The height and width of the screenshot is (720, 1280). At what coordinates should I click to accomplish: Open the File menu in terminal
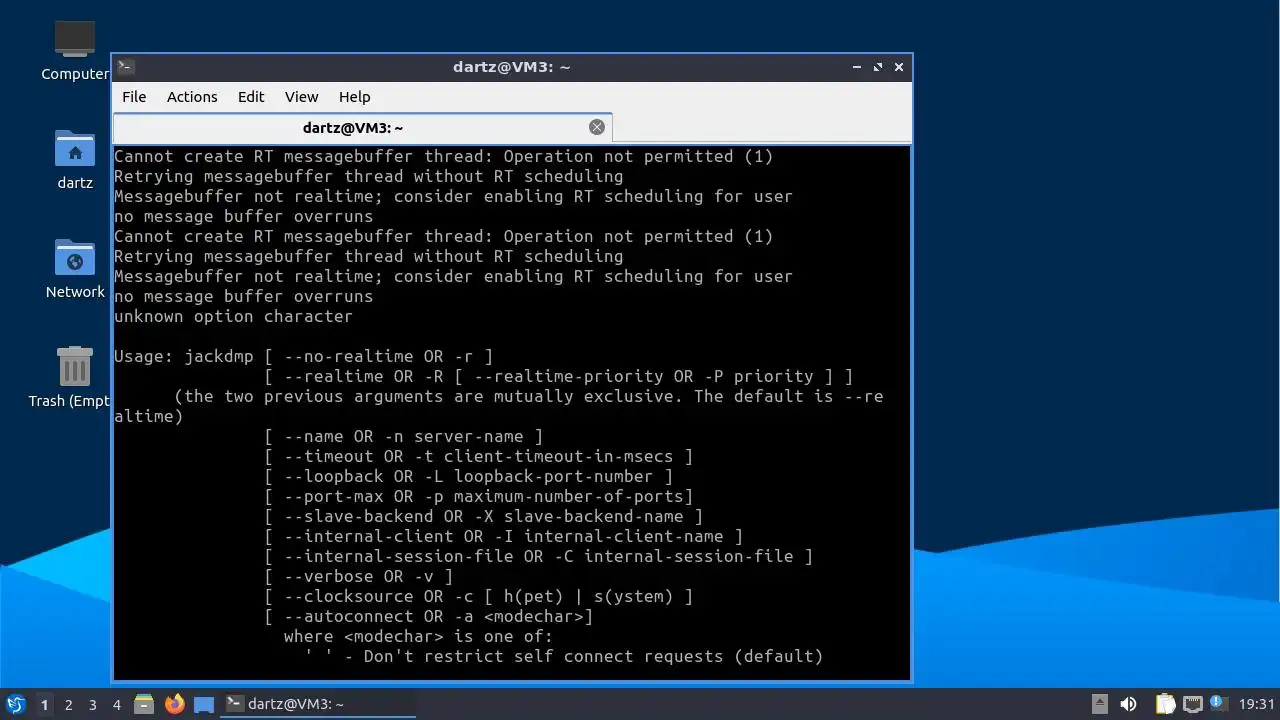pos(134,97)
